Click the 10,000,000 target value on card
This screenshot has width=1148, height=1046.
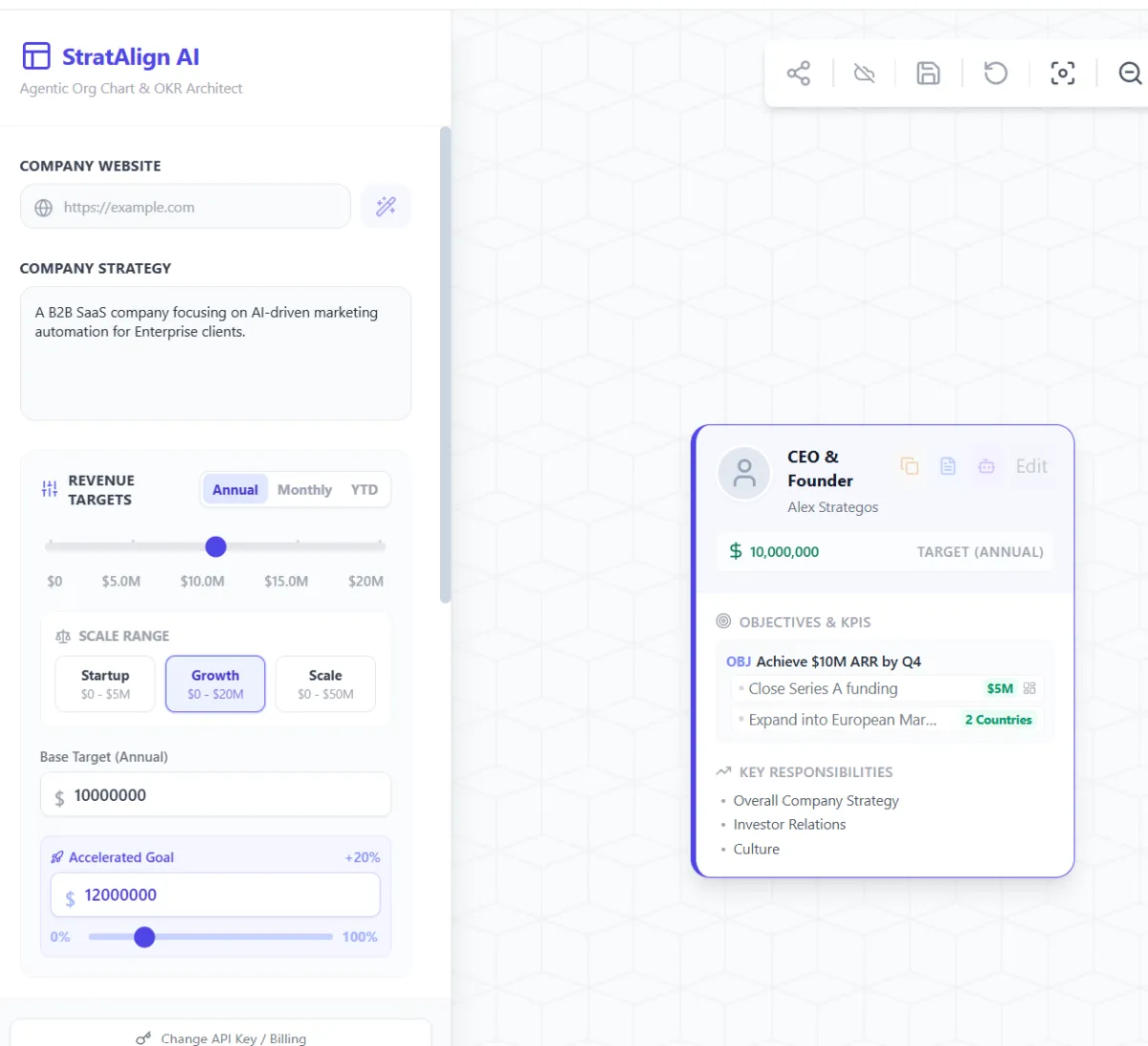pos(784,551)
